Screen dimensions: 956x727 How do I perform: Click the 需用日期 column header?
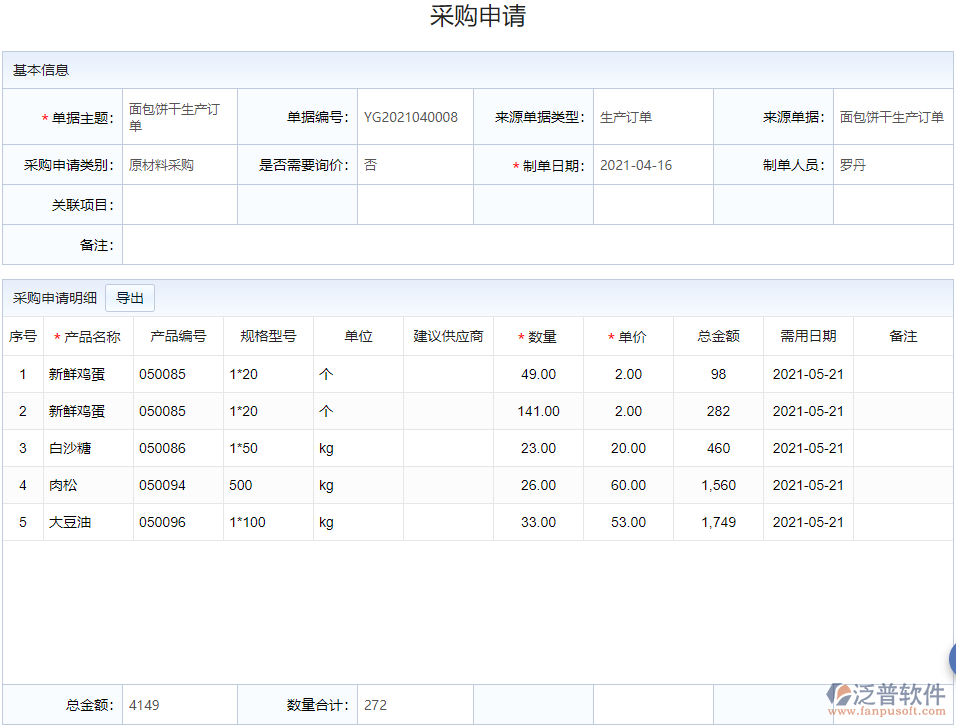pos(809,336)
